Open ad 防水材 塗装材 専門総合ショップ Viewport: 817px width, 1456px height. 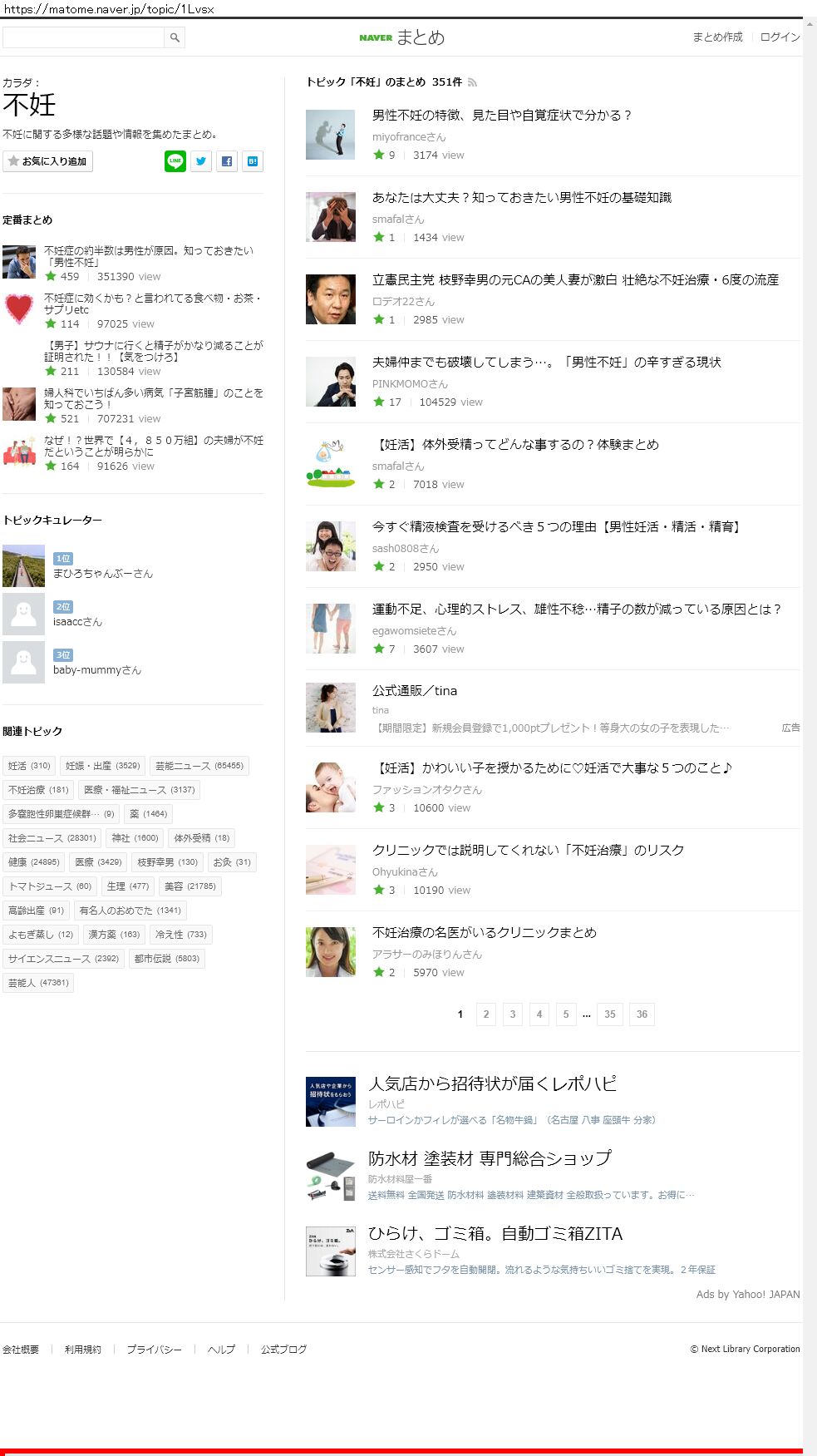tap(490, 1158)
